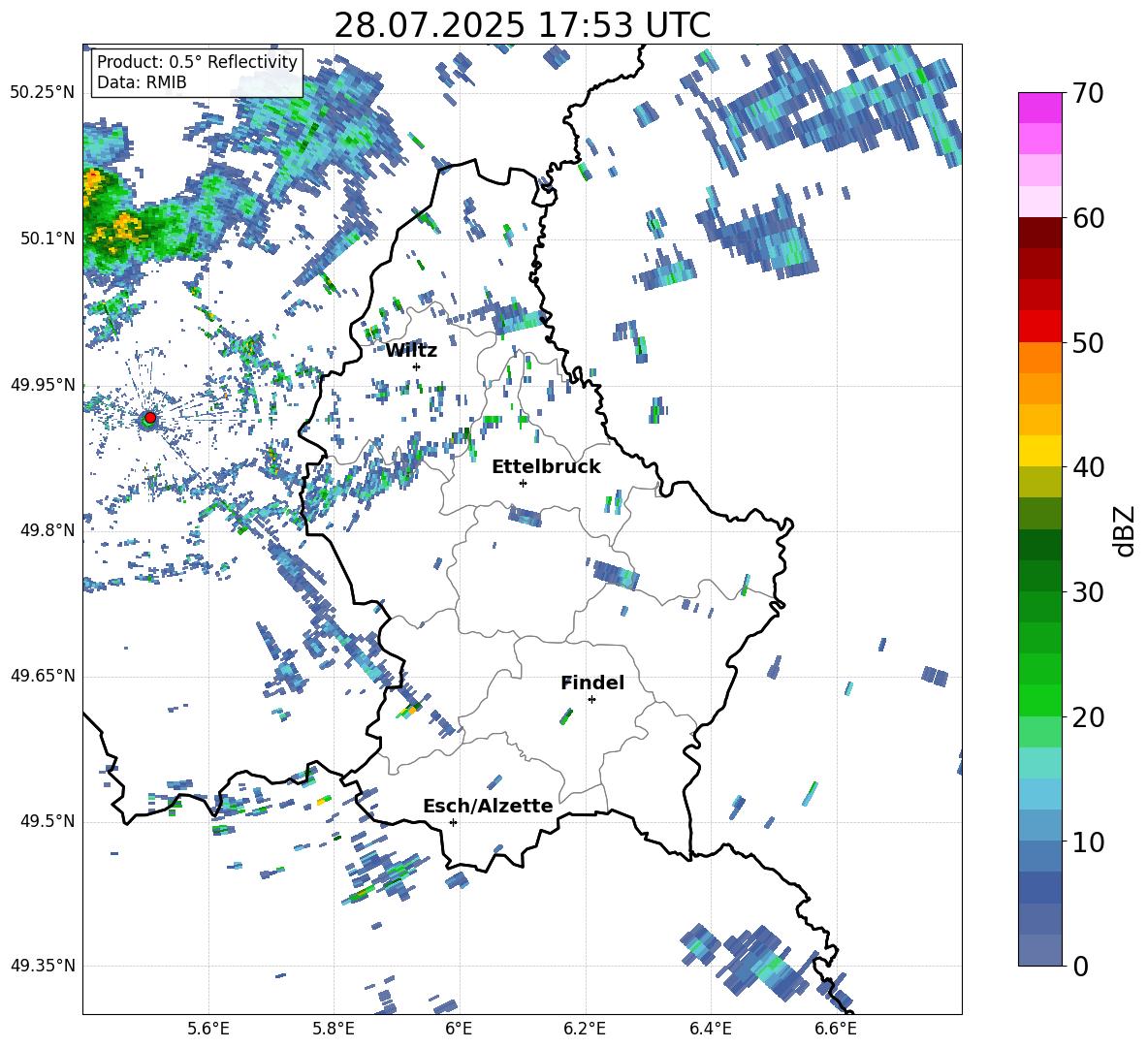Screen dimensions: 1148x1048
Task: Click the 6.6°E longitude tick label
Action: tap(836, 1029)
